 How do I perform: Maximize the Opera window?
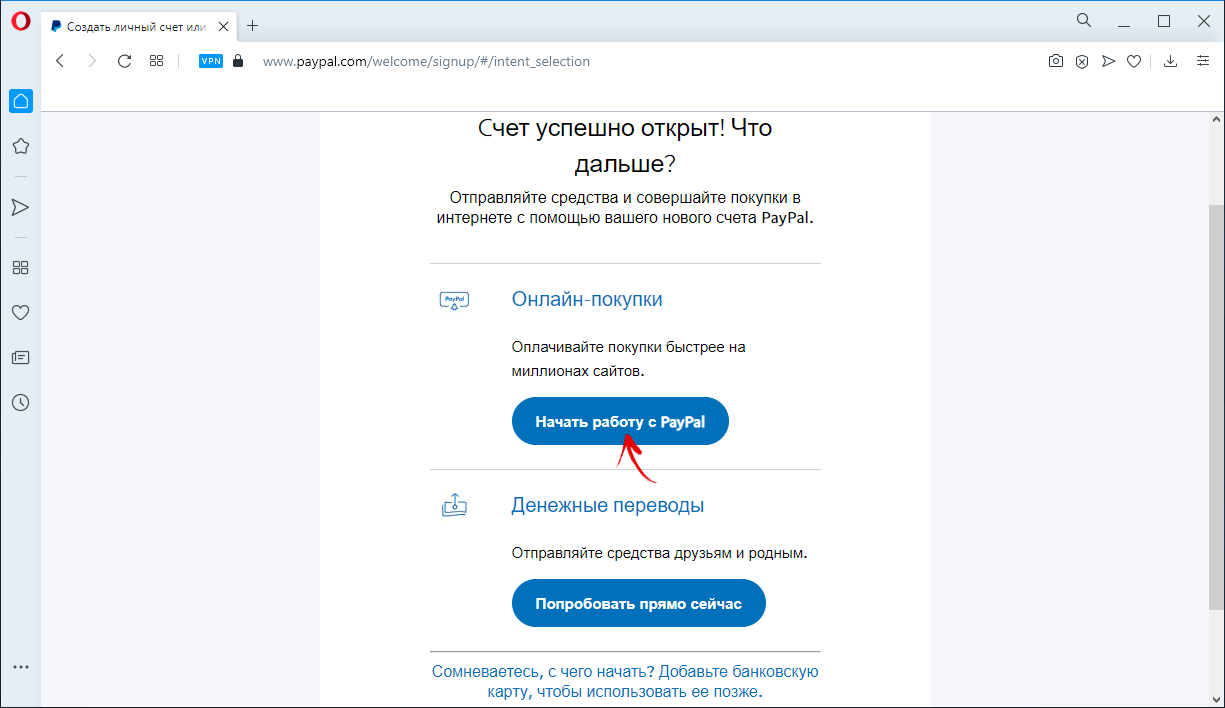(1164, 20)
